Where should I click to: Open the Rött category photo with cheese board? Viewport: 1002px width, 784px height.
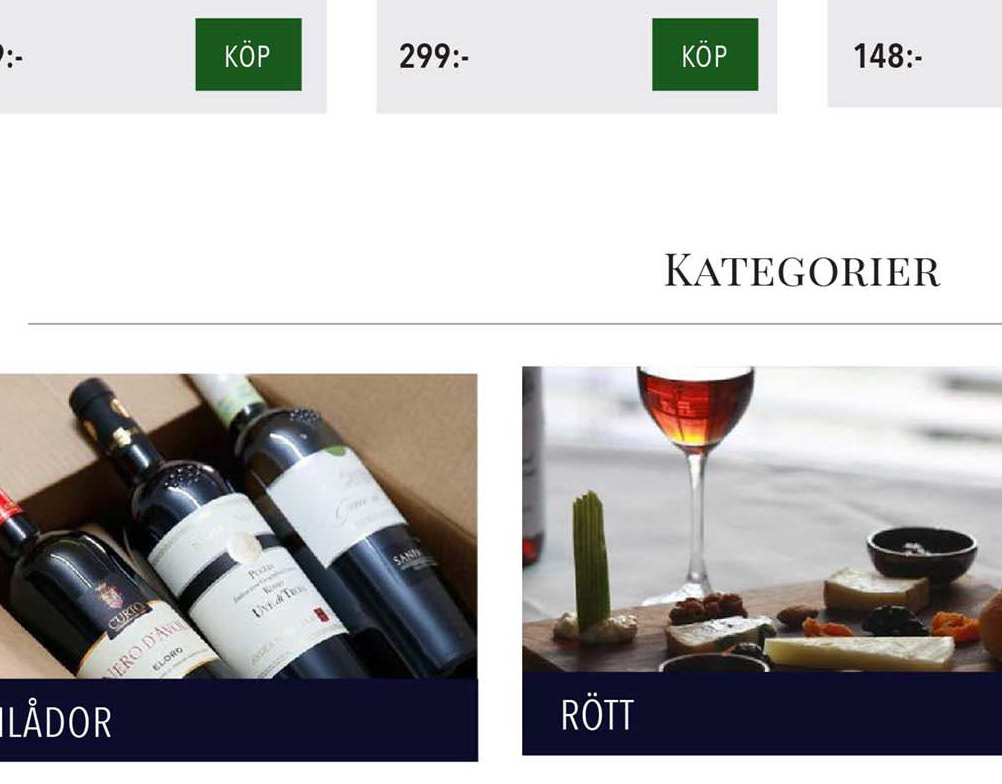pyautogui.click(x=762, y=519)
